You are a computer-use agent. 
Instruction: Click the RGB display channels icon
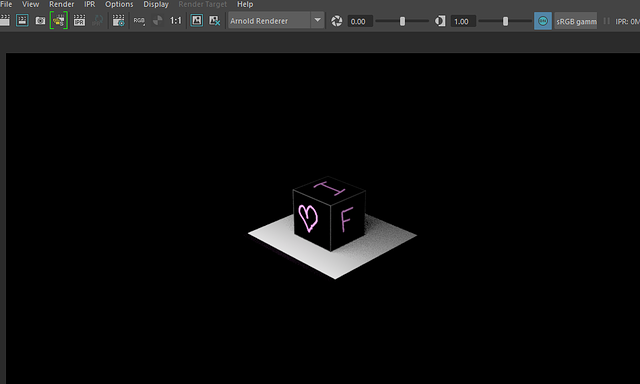point(139,20)
